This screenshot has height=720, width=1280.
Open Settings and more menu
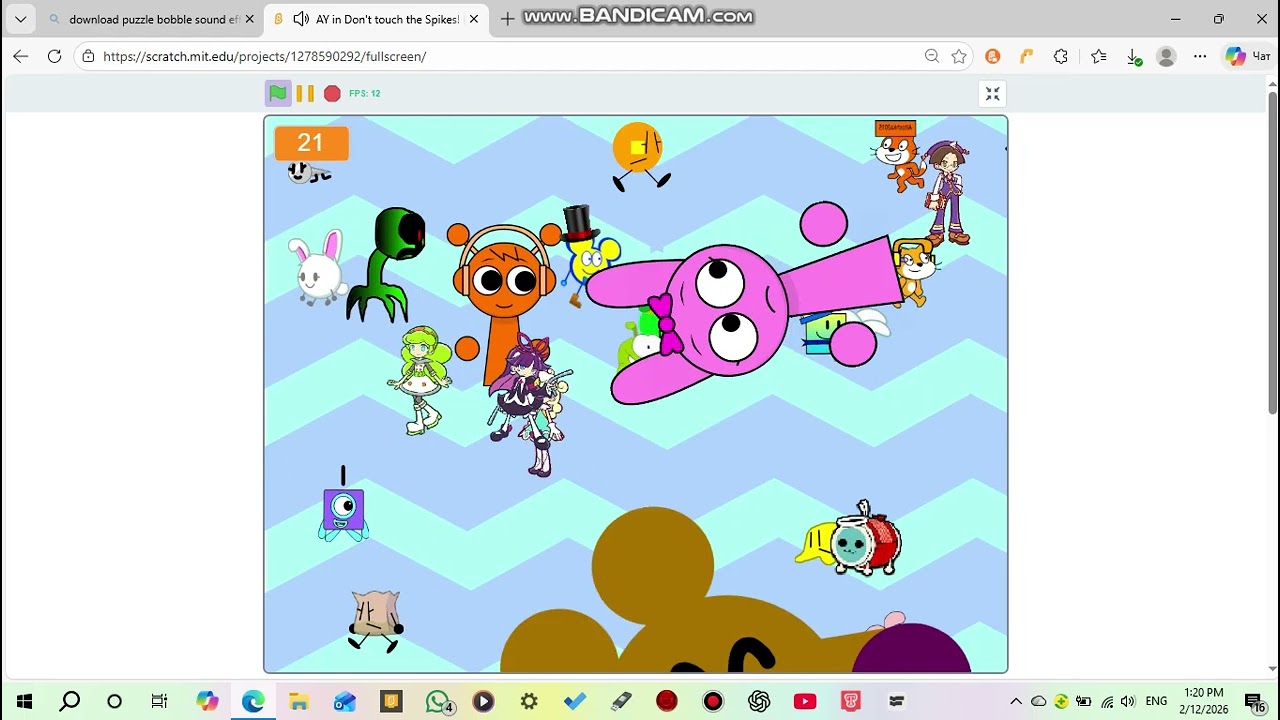click(x=1200, y=56)
